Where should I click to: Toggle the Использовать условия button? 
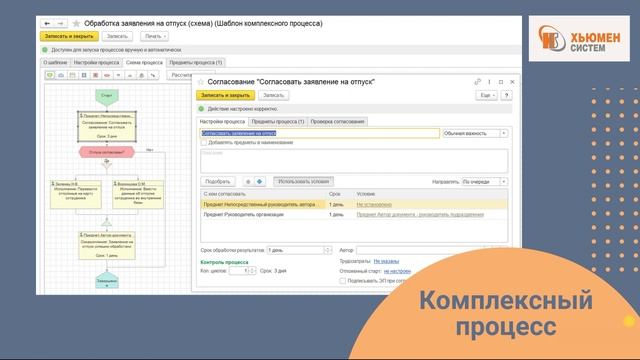[303, 182]
